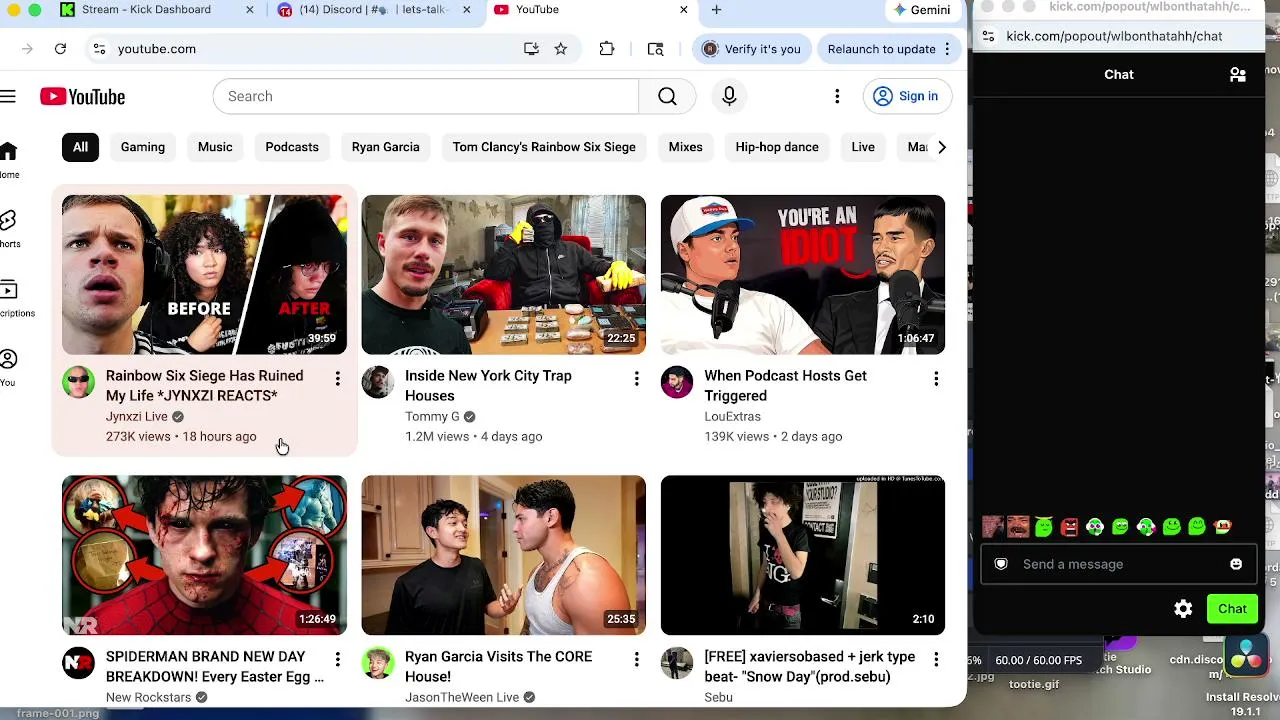Open more actions for Inside New York City video

[x=636, y=379]
